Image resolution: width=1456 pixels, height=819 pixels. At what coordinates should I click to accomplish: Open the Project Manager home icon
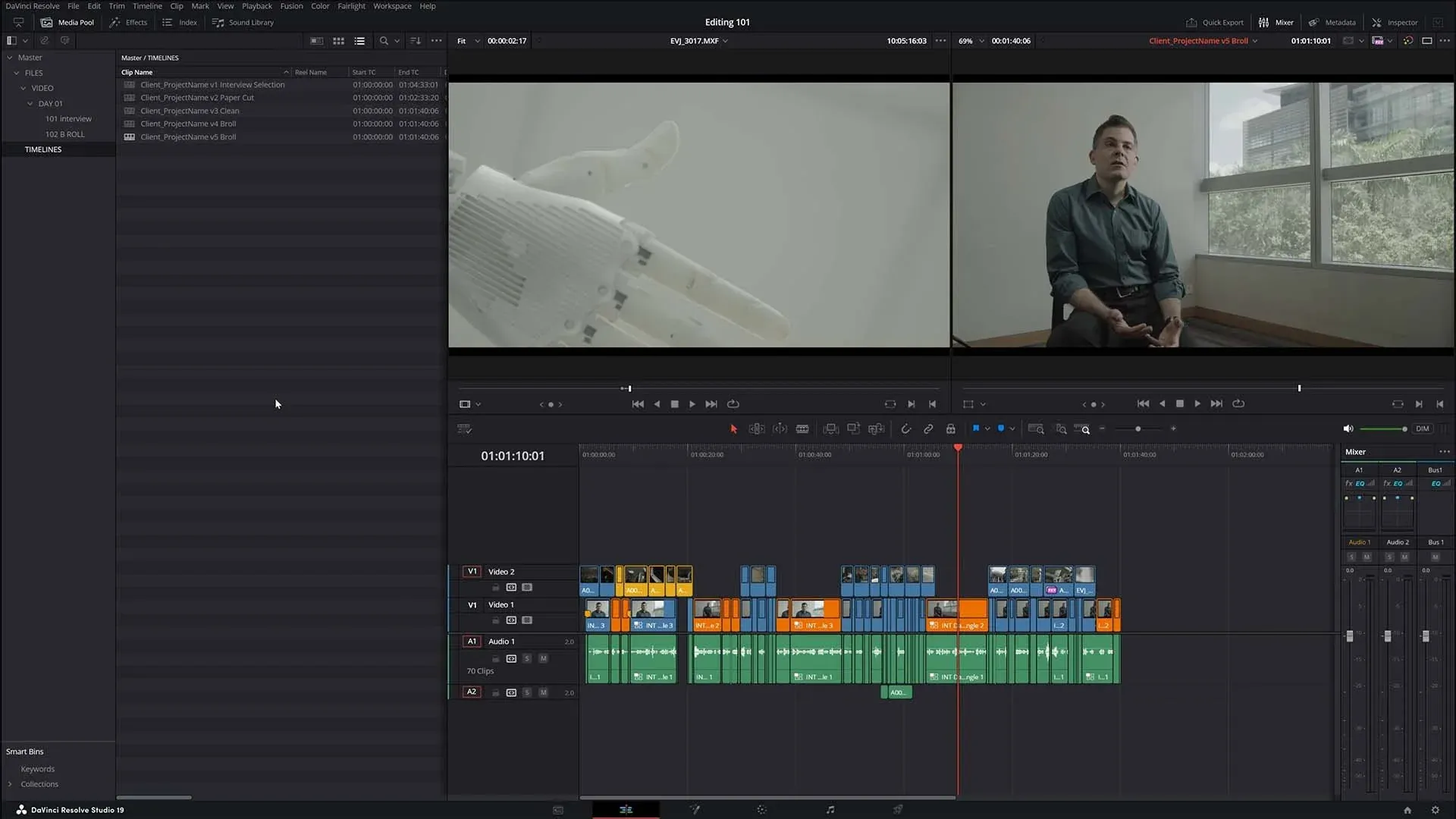click(1407, 810)
